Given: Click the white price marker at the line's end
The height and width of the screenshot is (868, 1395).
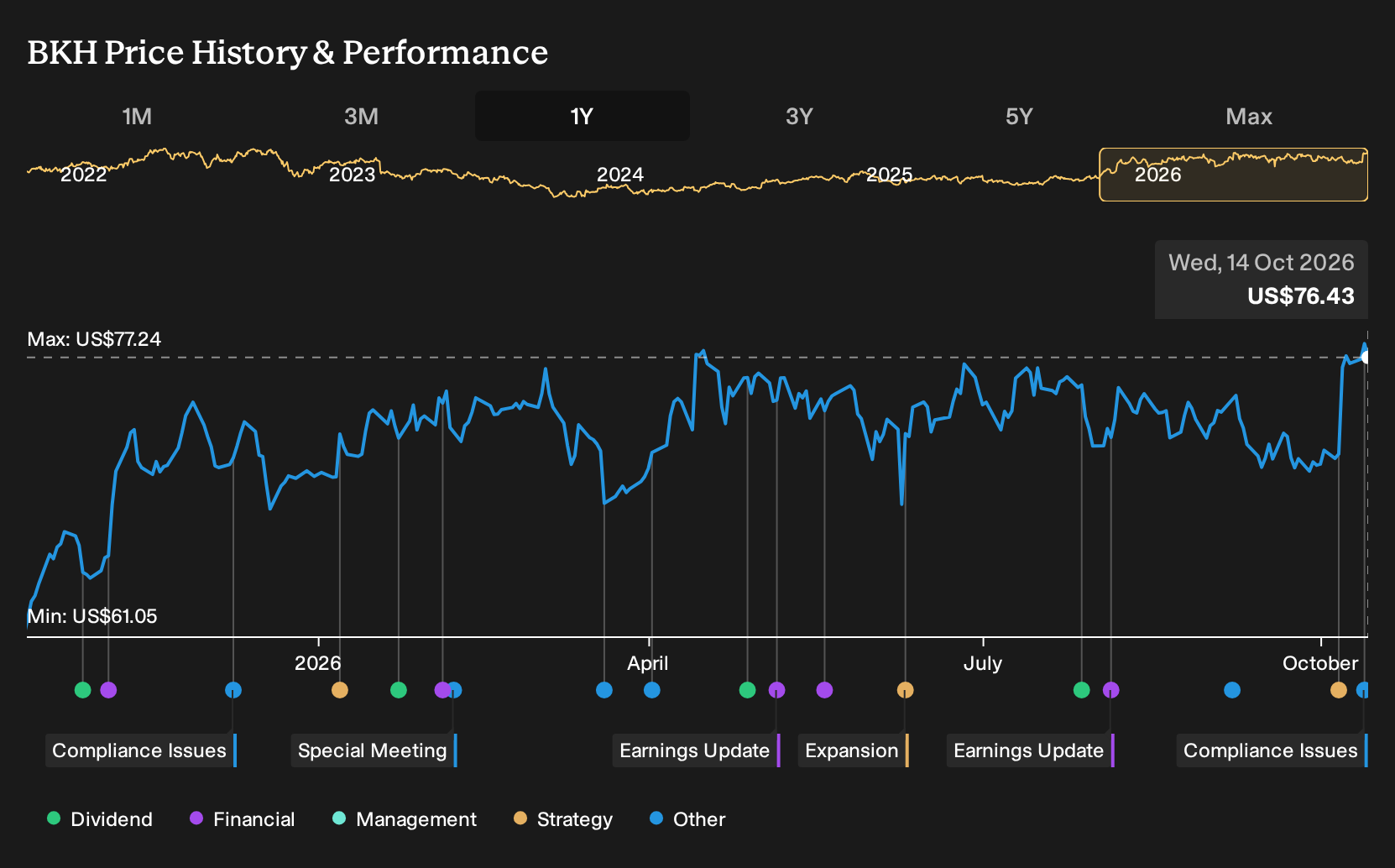Looking at the screenshot, I should (1365, 358).
